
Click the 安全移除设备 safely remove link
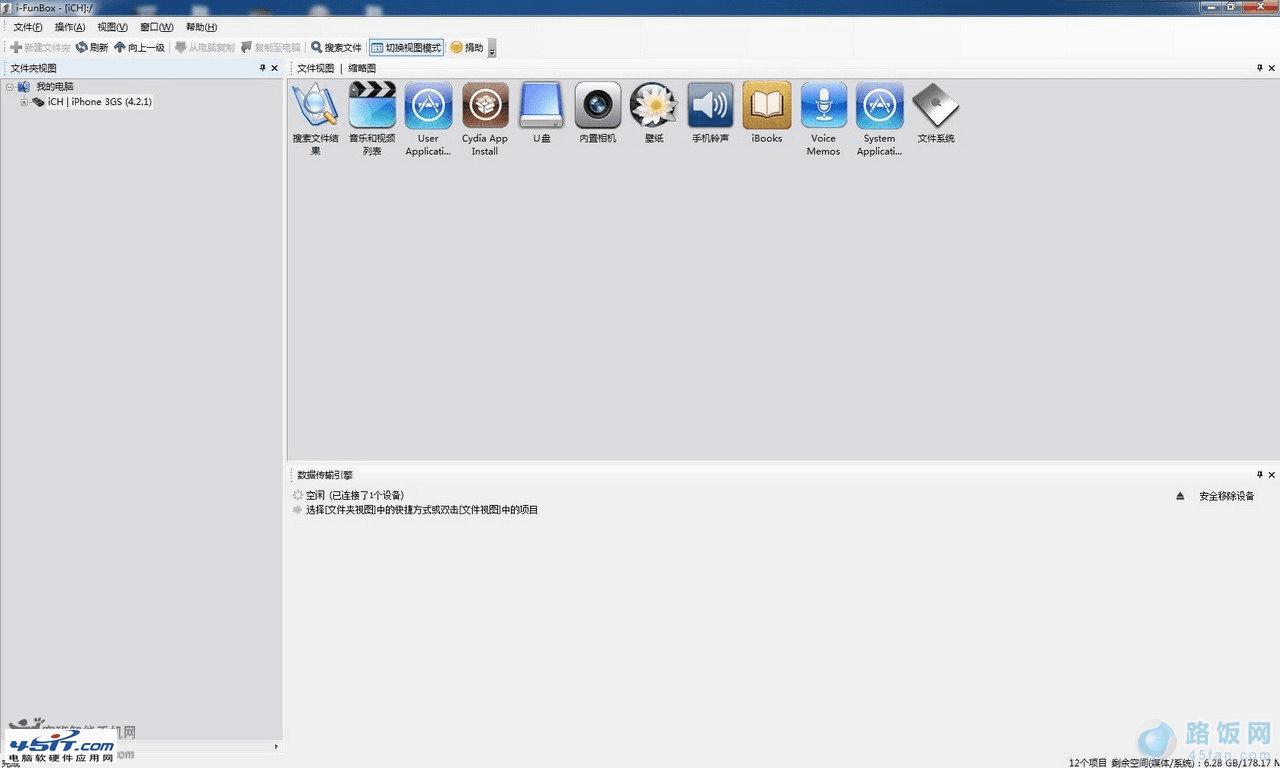point(1227,496)
